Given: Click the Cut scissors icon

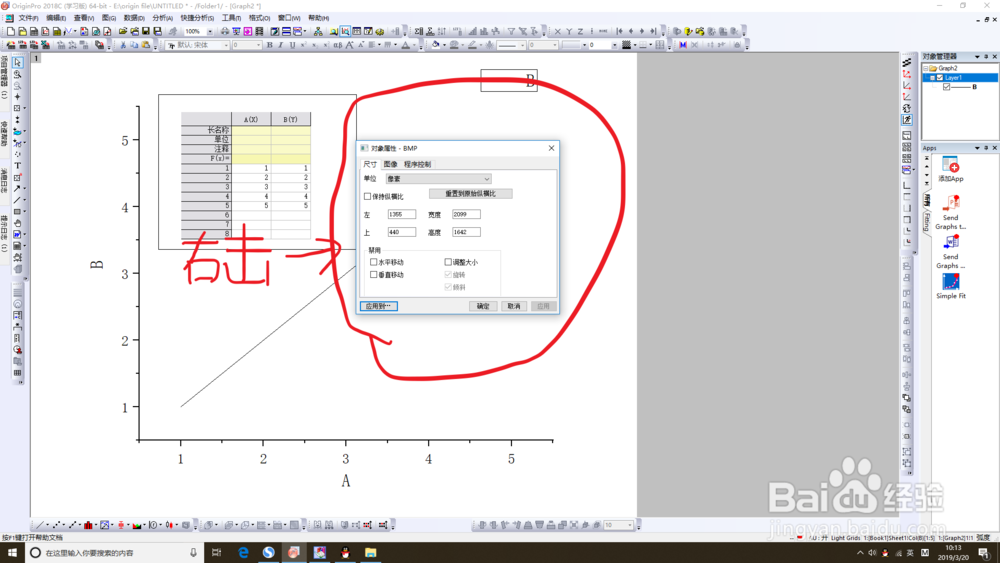Looking at the screenshot, I should [123, 45].
